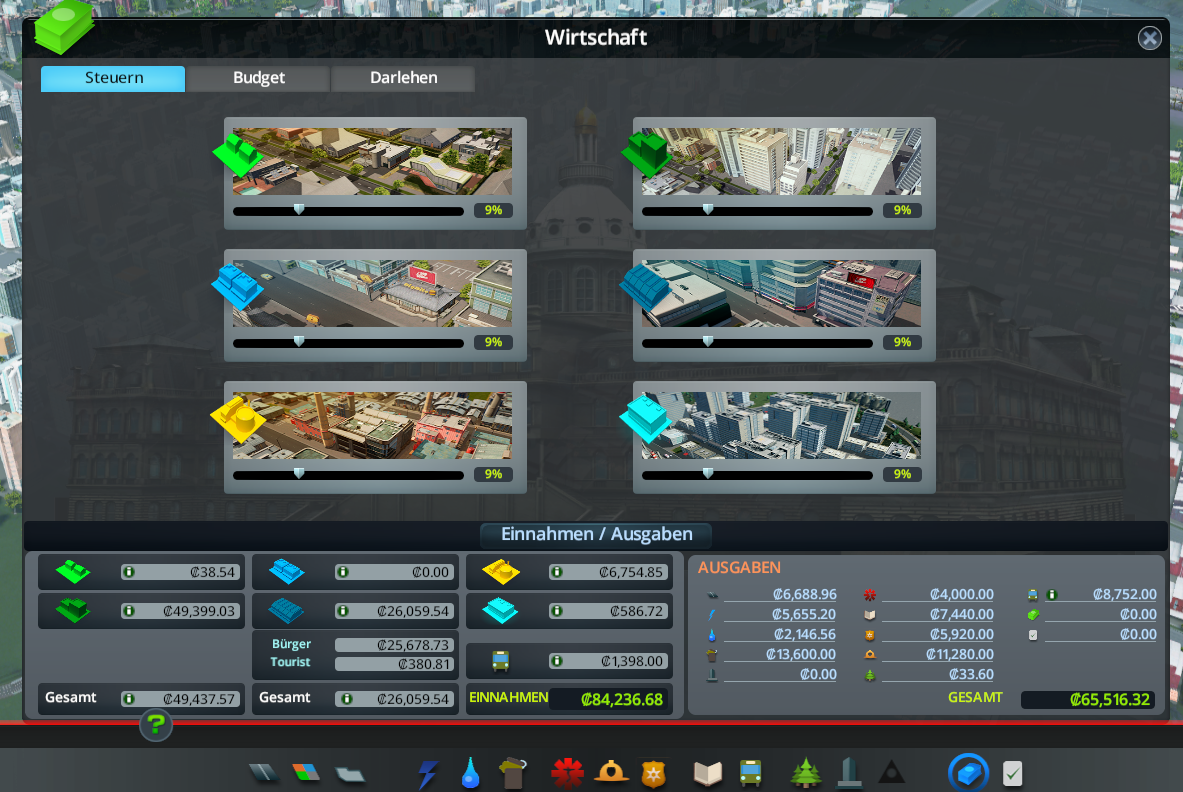Adjust the low-density commercial tax slider
1183x792 pixels.
click(299, 342)
